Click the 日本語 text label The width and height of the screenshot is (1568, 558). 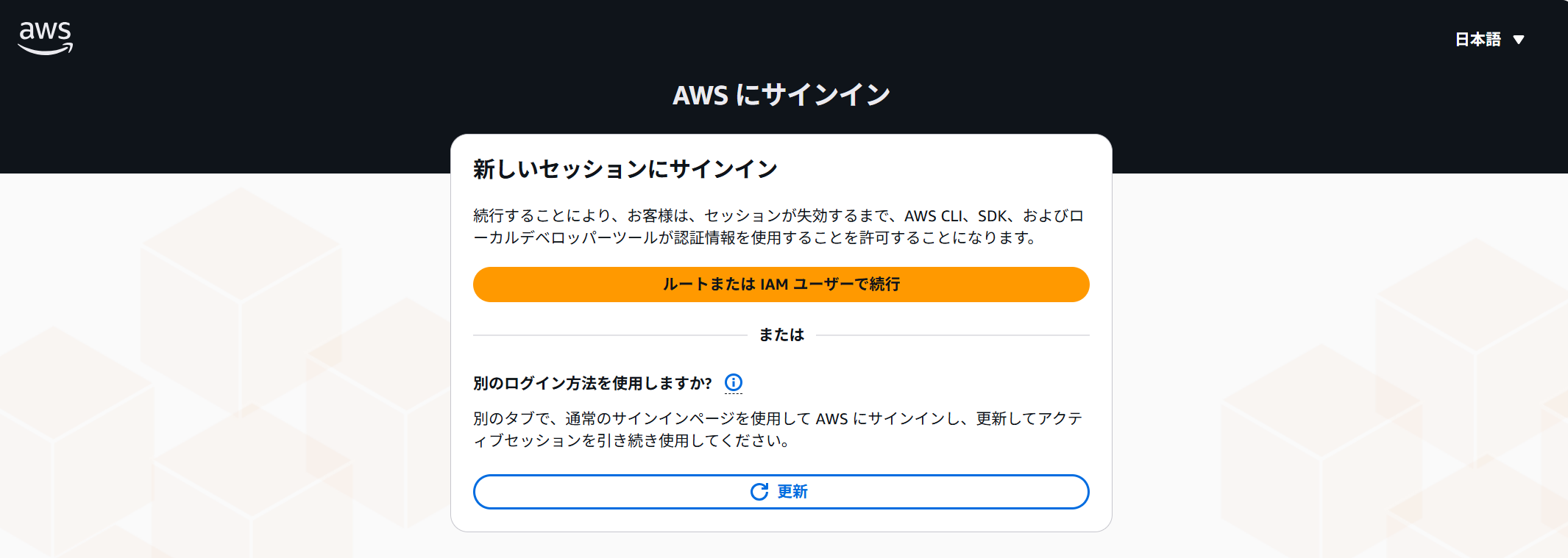1477,40
